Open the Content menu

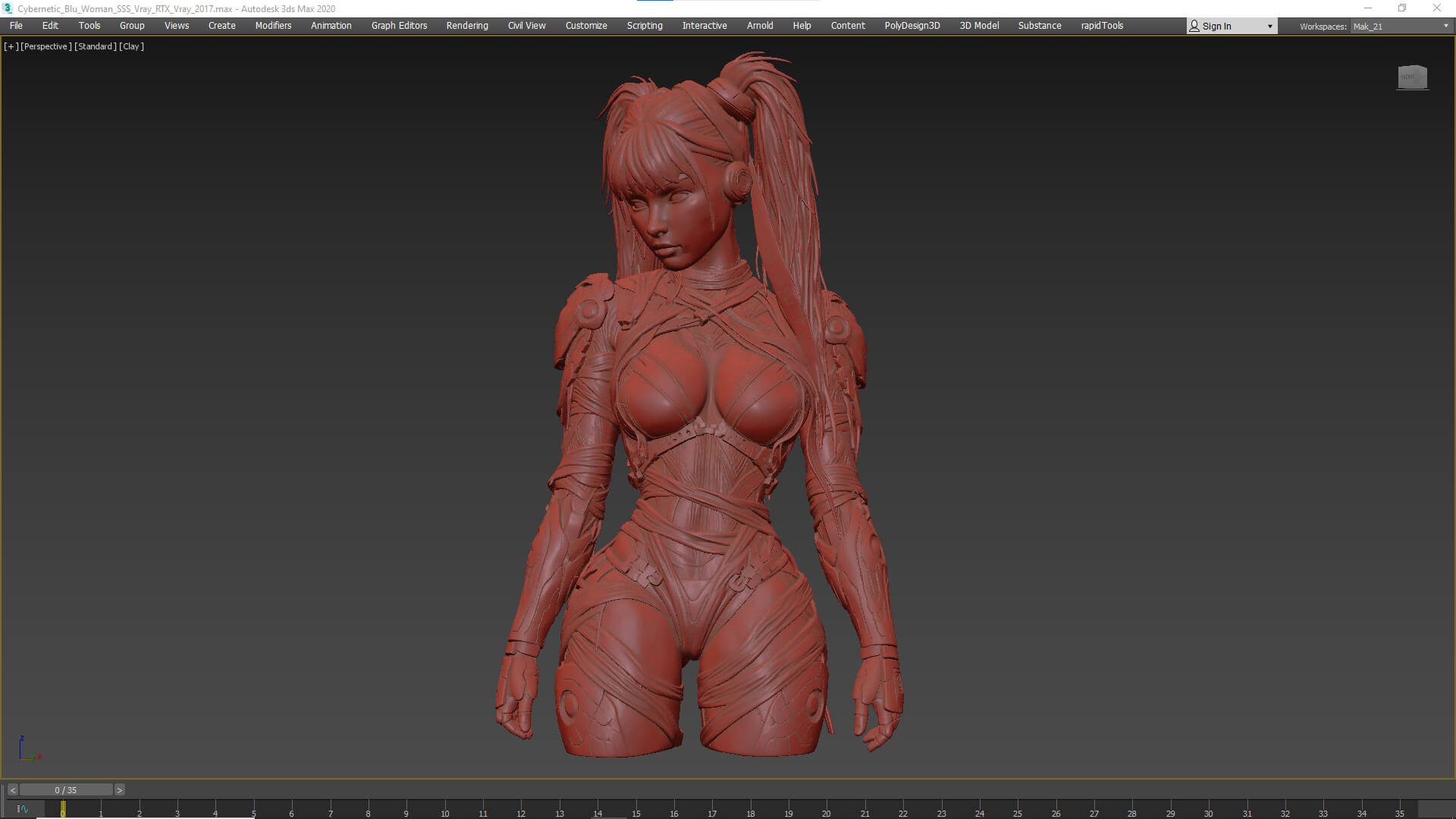(848, 26)
